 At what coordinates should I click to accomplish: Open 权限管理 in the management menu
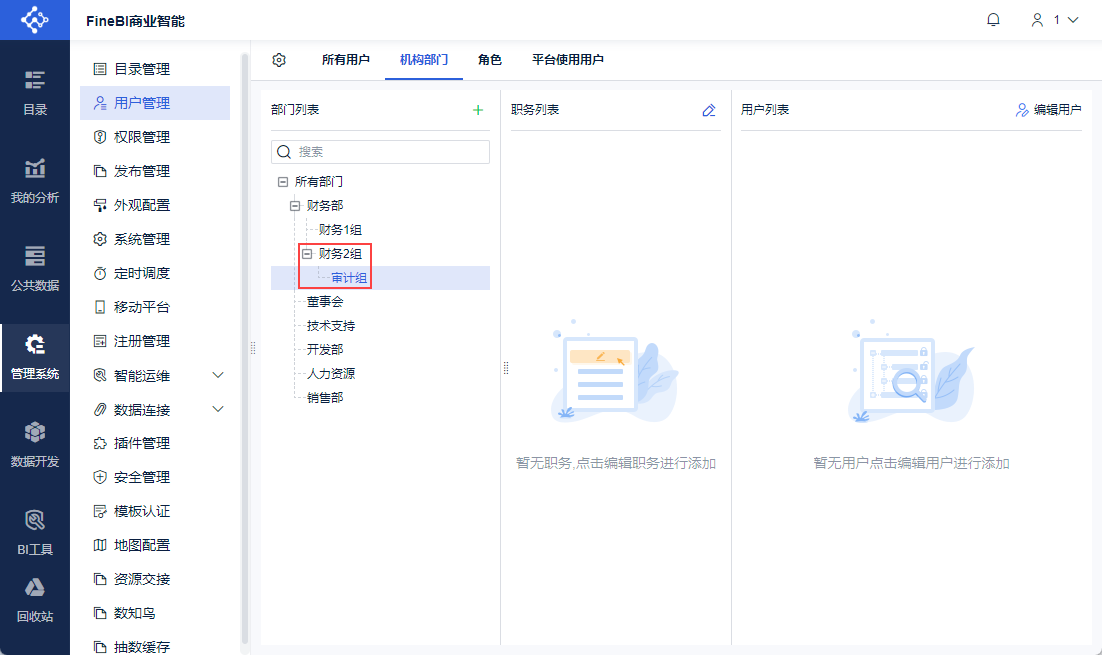[x=141, y=137]
